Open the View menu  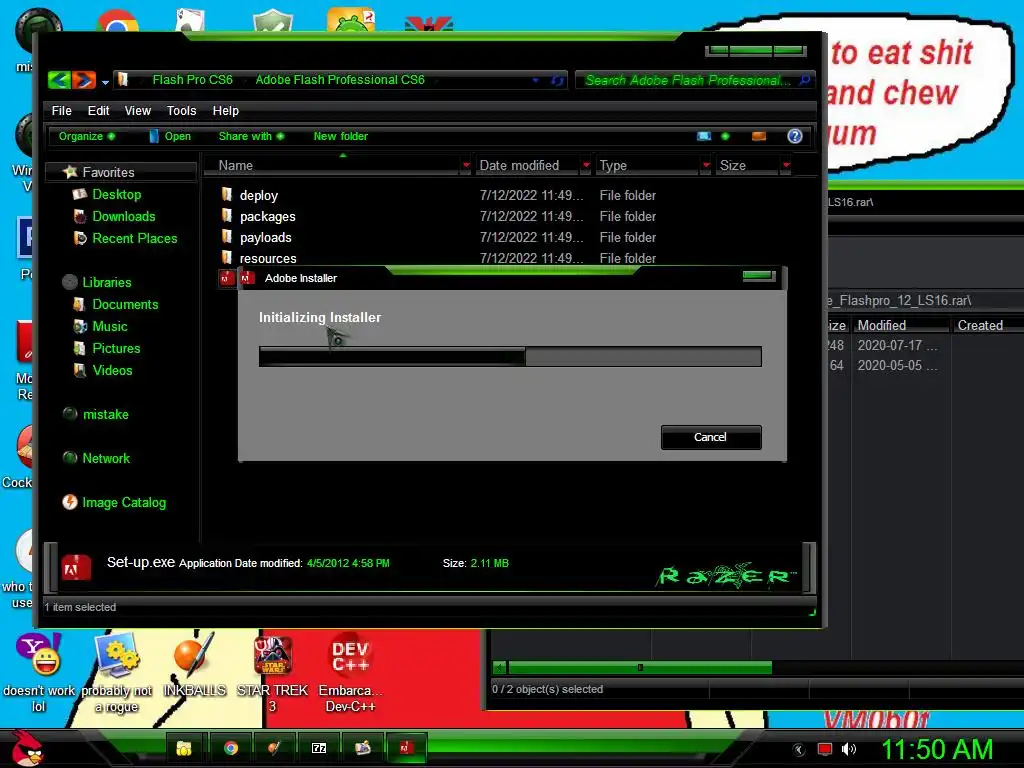[x=138, y=111]
